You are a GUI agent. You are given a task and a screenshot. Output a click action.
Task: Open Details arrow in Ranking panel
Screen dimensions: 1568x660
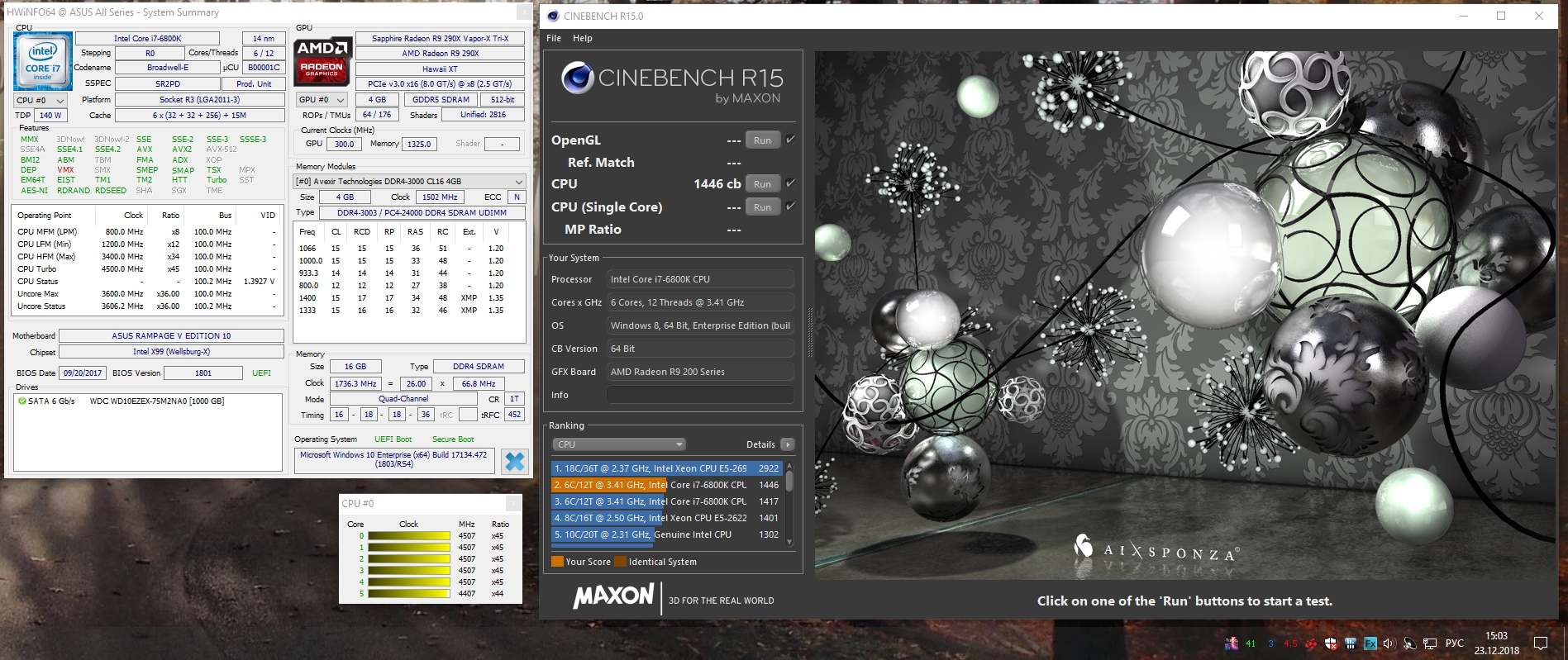tap(788, 444)
